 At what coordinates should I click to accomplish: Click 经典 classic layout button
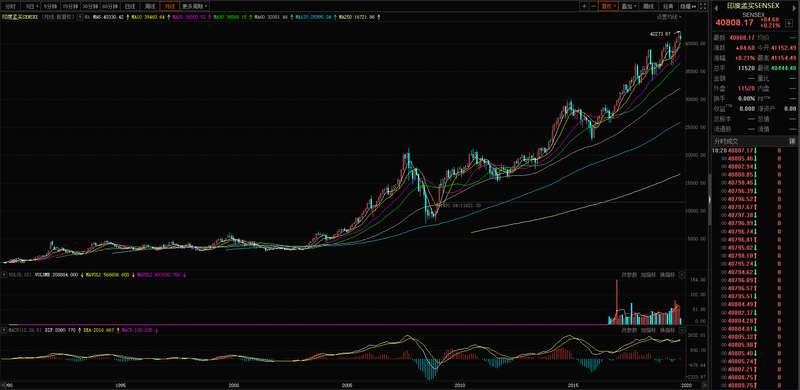tap(668, 6)
